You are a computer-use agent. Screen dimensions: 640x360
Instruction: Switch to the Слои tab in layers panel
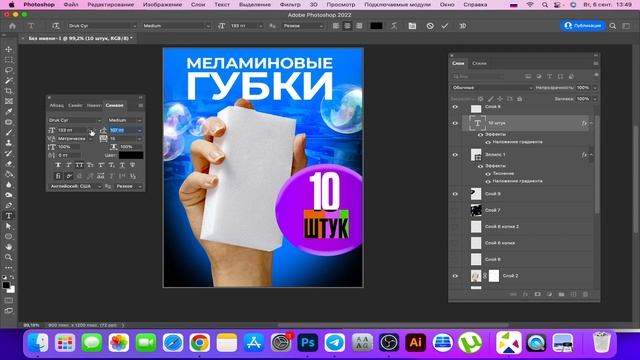[x=458, y=63]
